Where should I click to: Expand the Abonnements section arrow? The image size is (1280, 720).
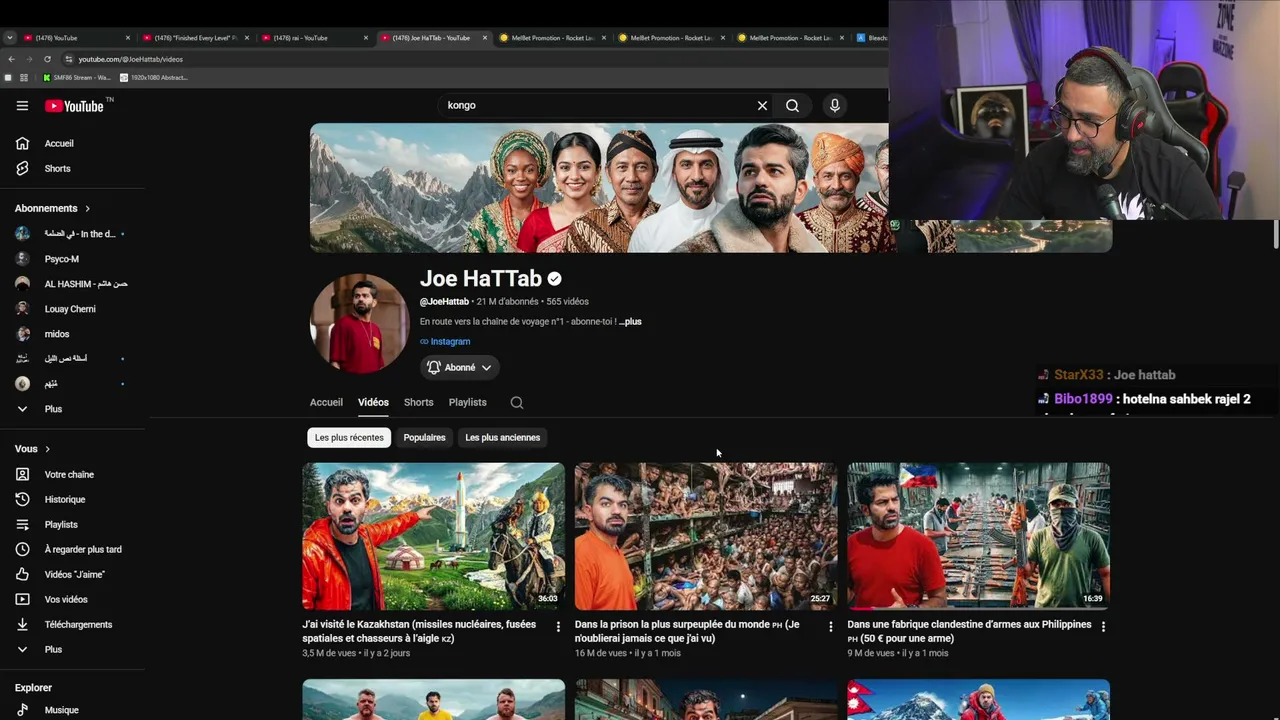[87, 208]
